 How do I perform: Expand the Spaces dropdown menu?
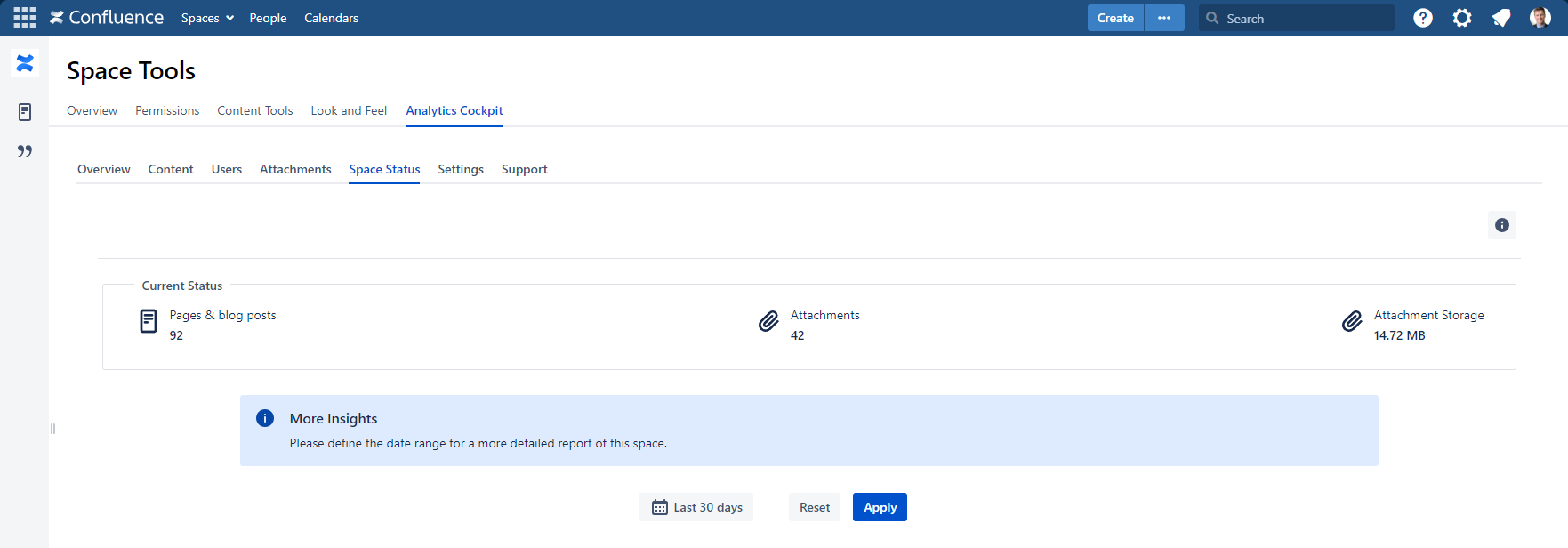pyautogui.click(x=207, y=18)
